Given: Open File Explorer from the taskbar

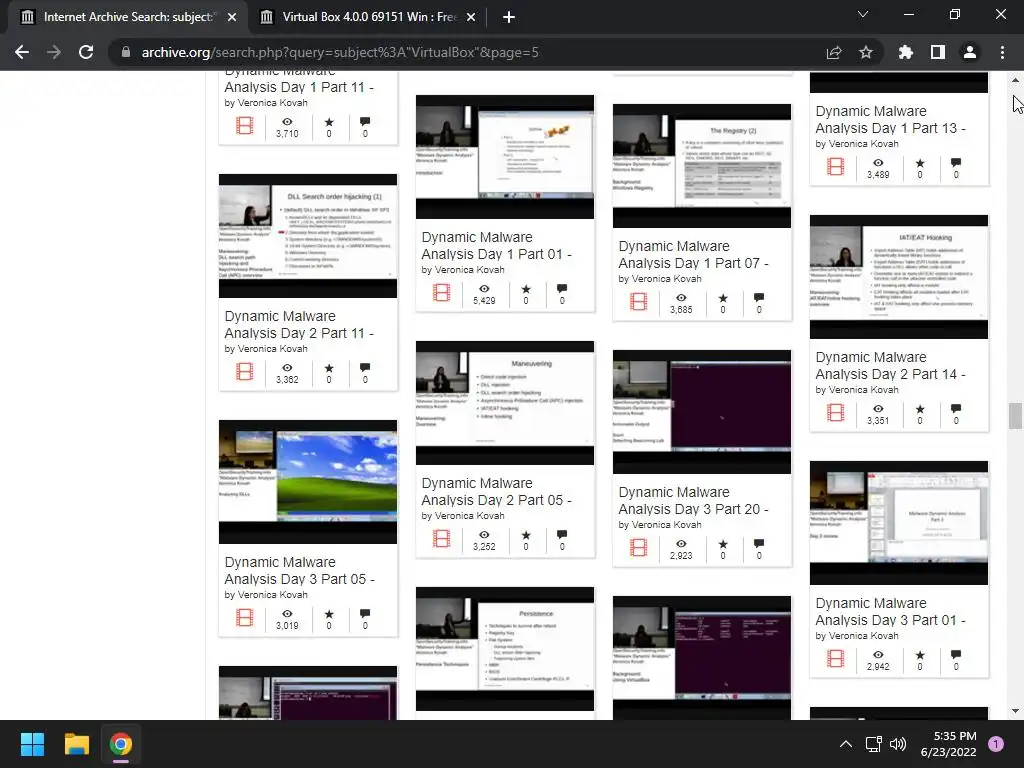Looking at the screenshot, I should [x=76, y=744].
